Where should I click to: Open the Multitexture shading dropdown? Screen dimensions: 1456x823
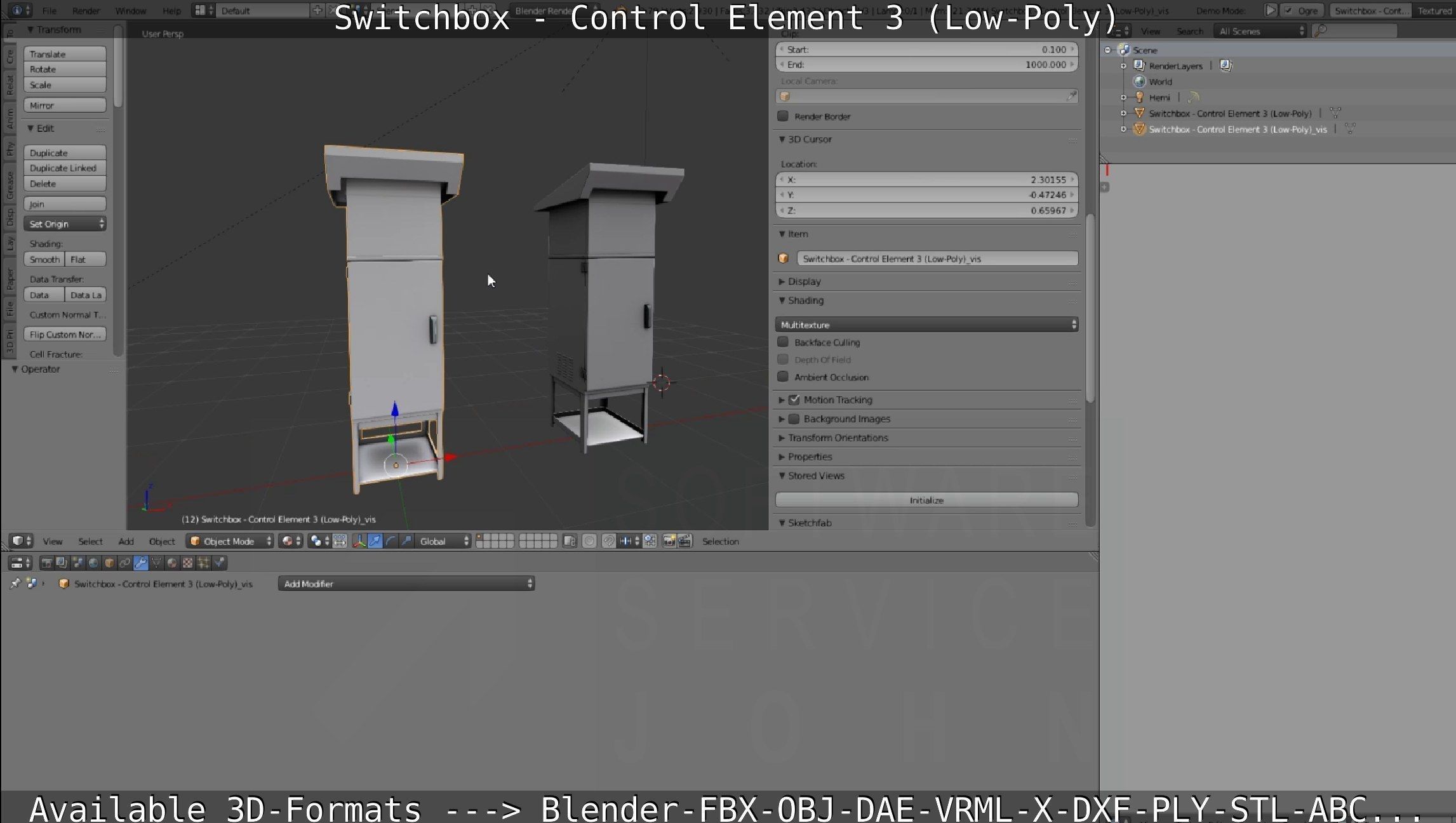[x=926, y=325]
